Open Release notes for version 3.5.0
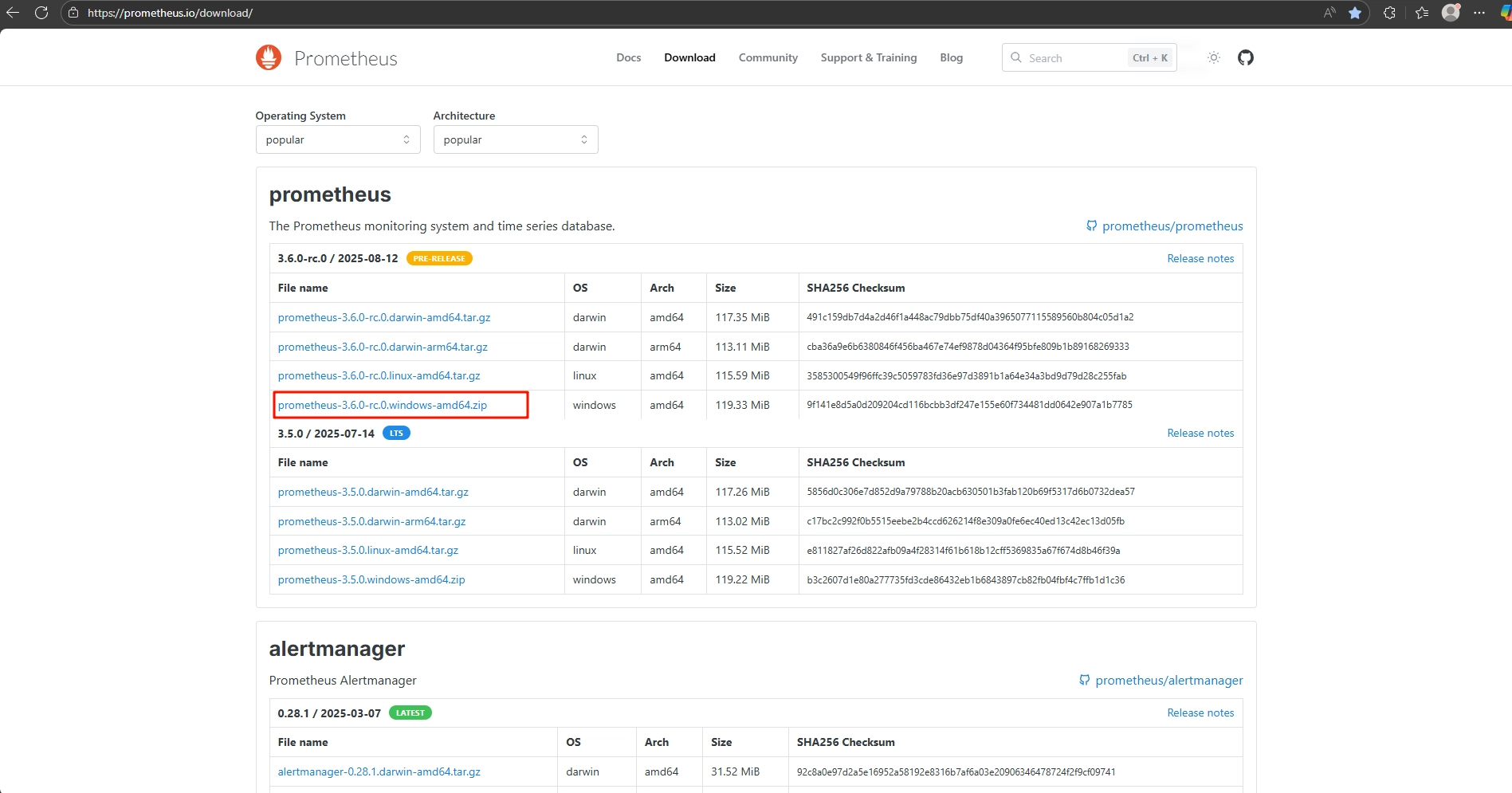 pos(1200,433)
